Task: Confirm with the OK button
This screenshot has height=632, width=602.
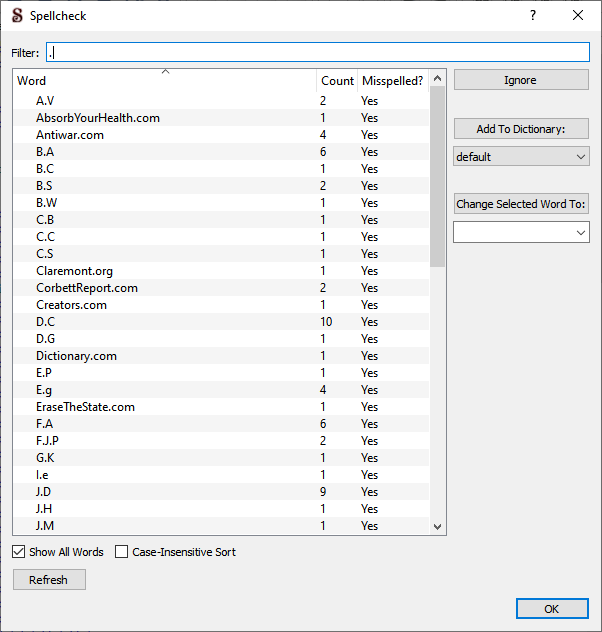Action: pos(552,609)
